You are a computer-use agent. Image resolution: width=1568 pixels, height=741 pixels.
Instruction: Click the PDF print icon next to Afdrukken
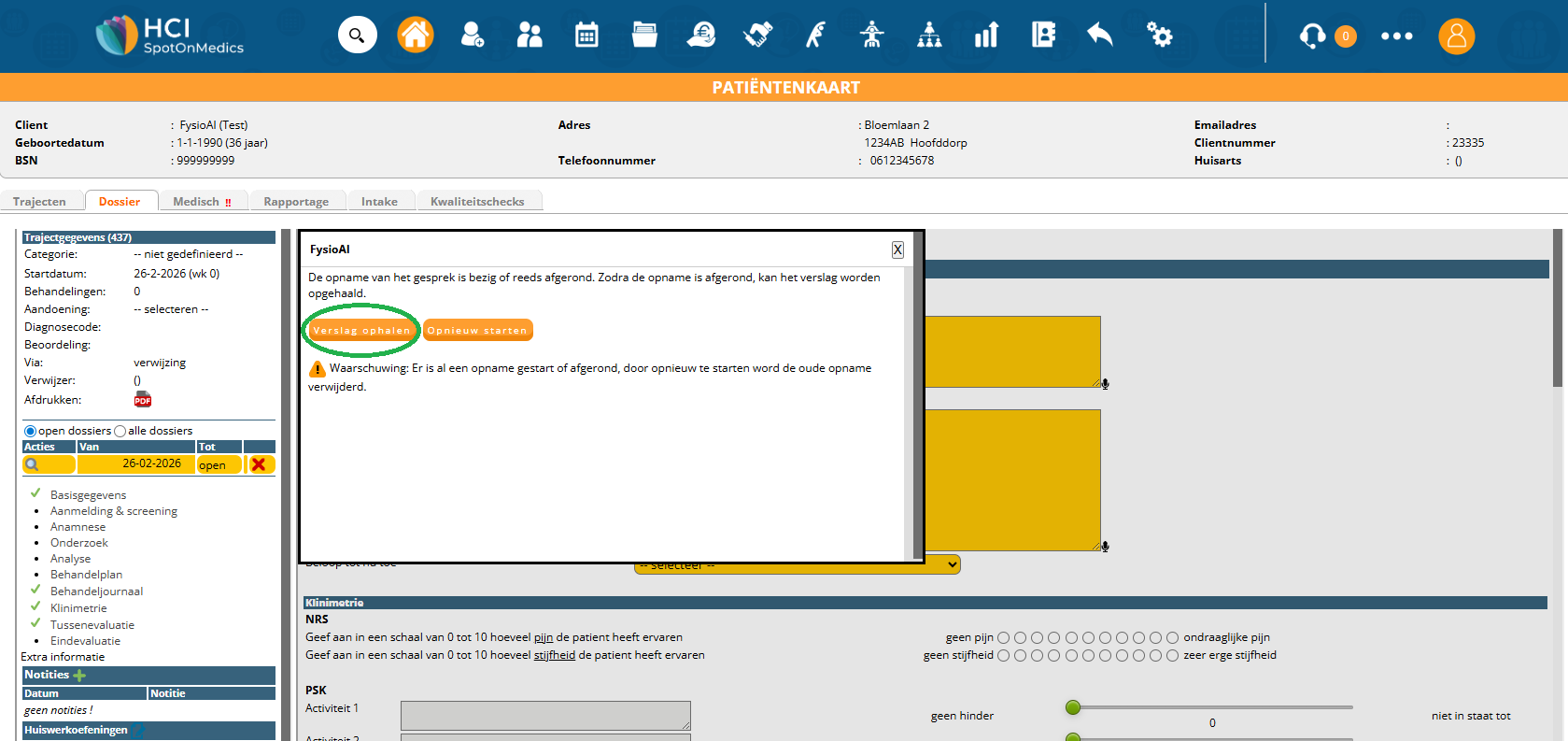pos(142,400)
